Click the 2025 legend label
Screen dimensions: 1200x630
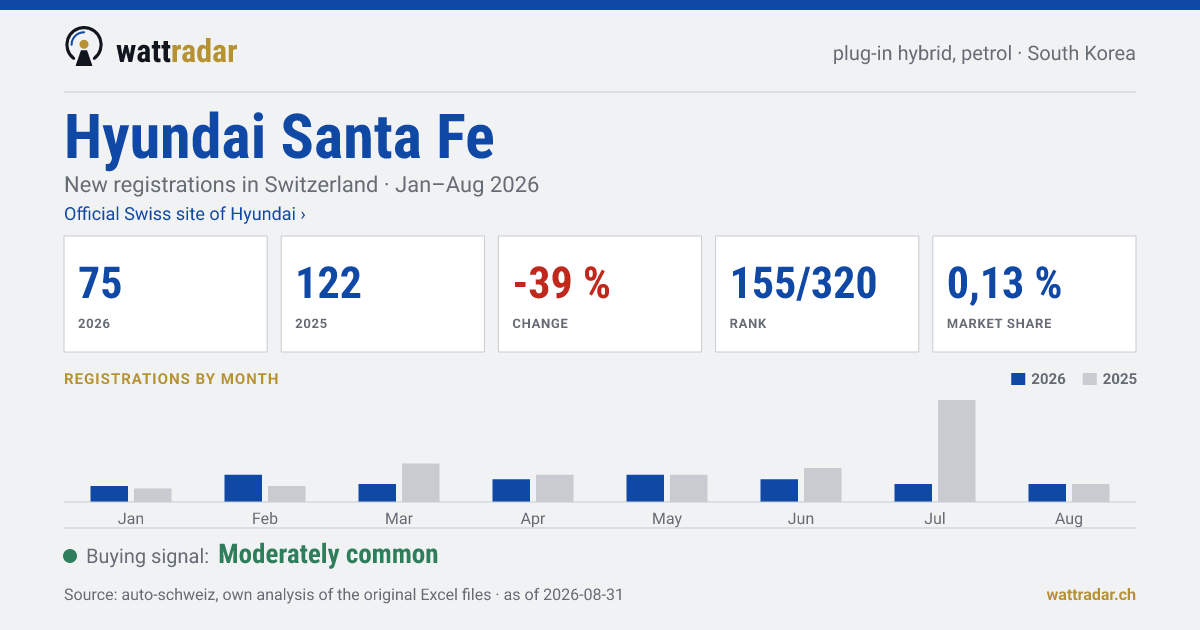(x=1120, y=379)
